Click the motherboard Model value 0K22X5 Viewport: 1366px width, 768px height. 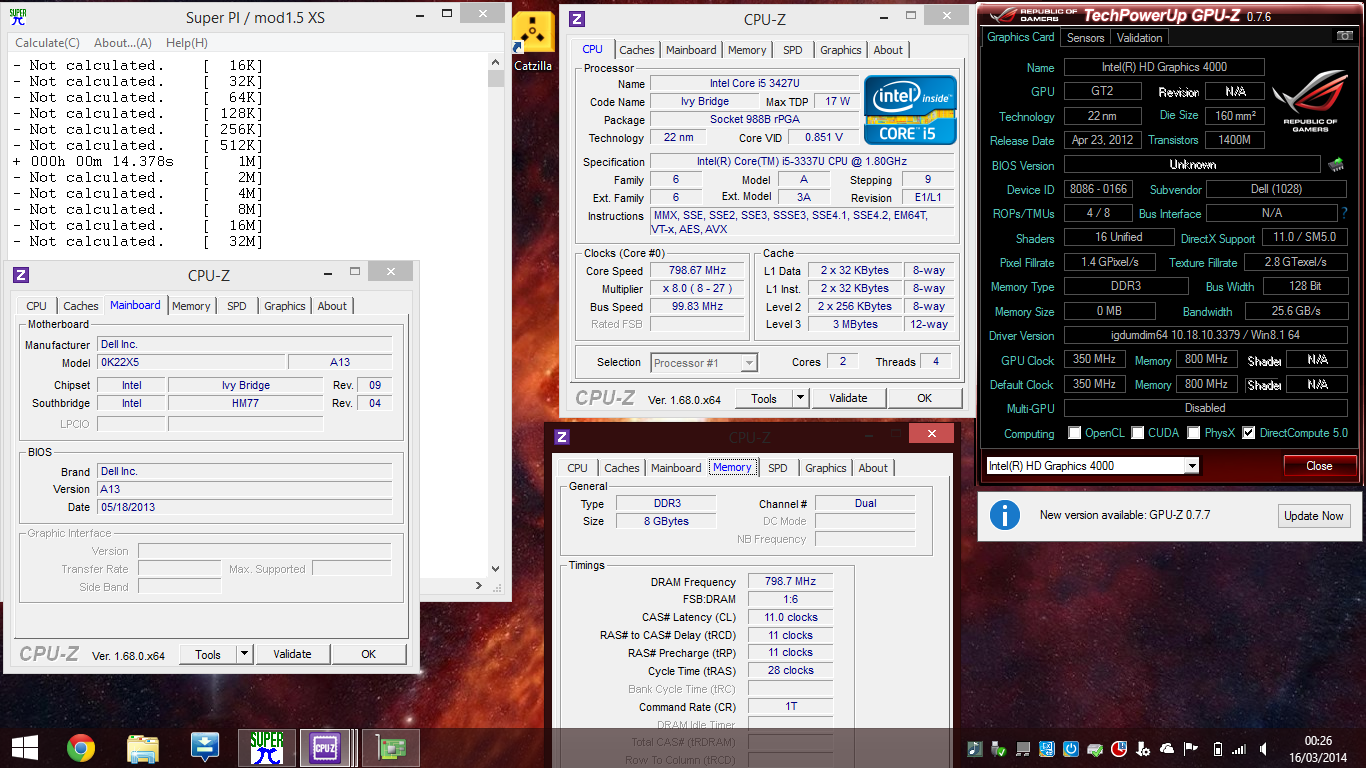point(191,362)
